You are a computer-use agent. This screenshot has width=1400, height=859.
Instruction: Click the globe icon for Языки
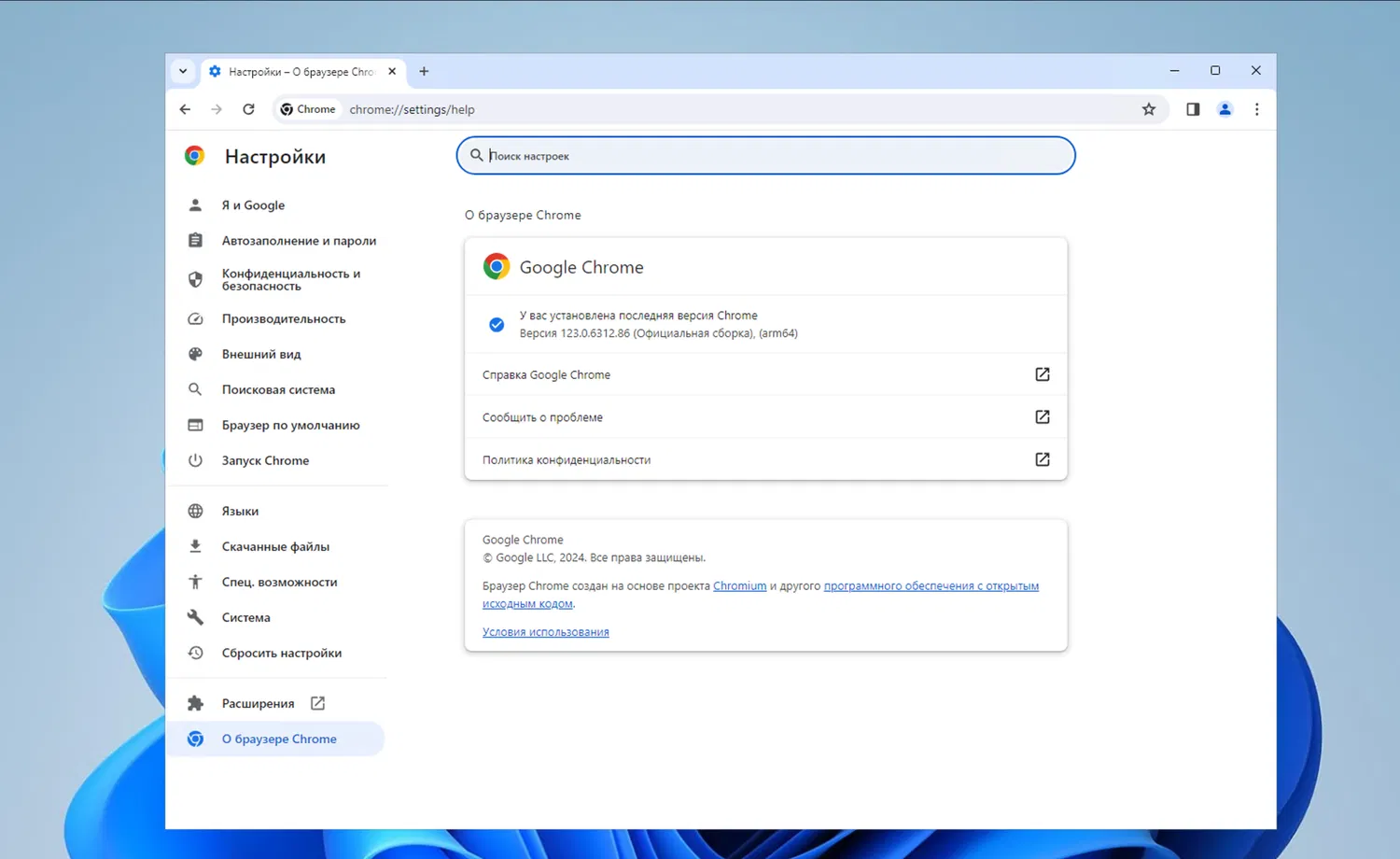click(195, 511)
